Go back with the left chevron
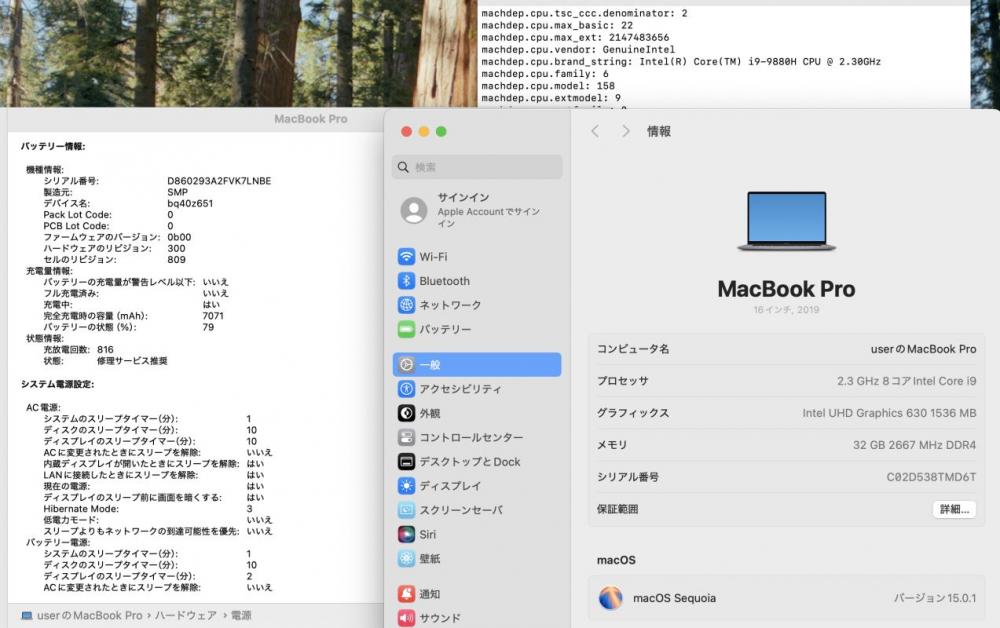 click(x=595, y=131)
